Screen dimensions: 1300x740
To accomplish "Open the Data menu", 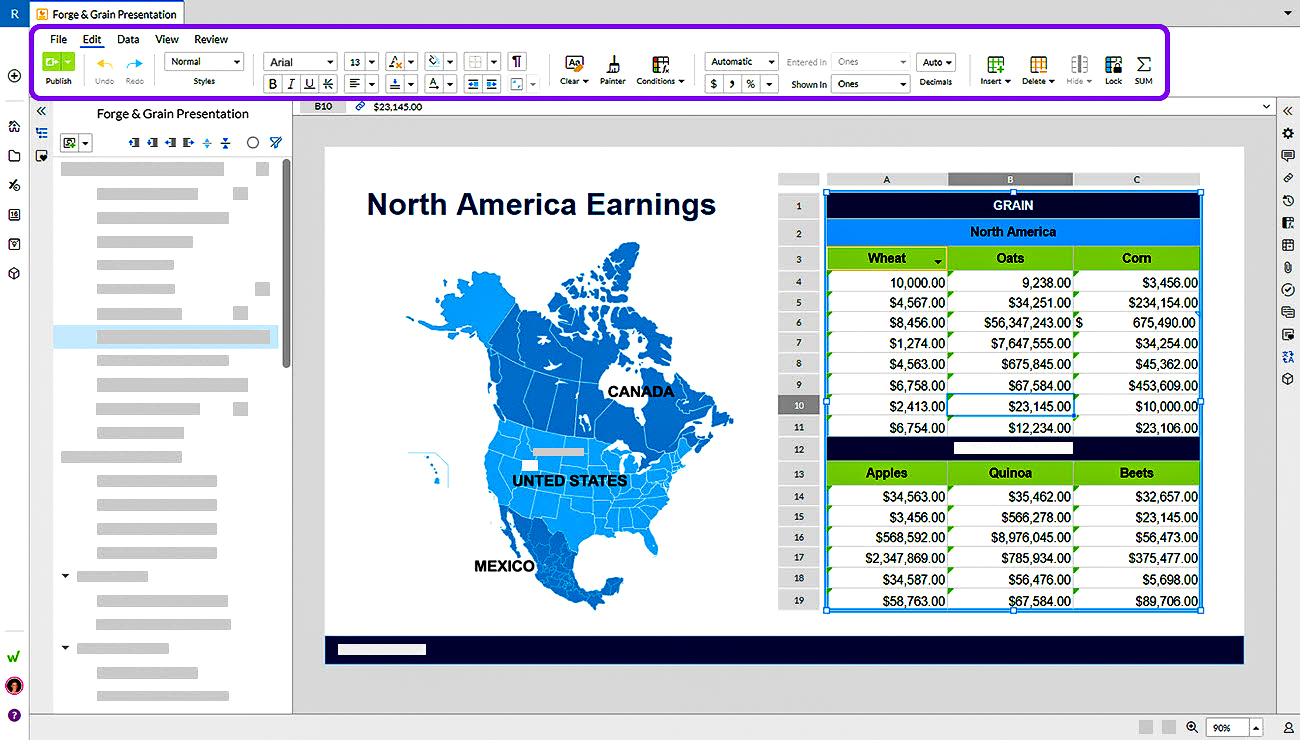I will point(128,39).
